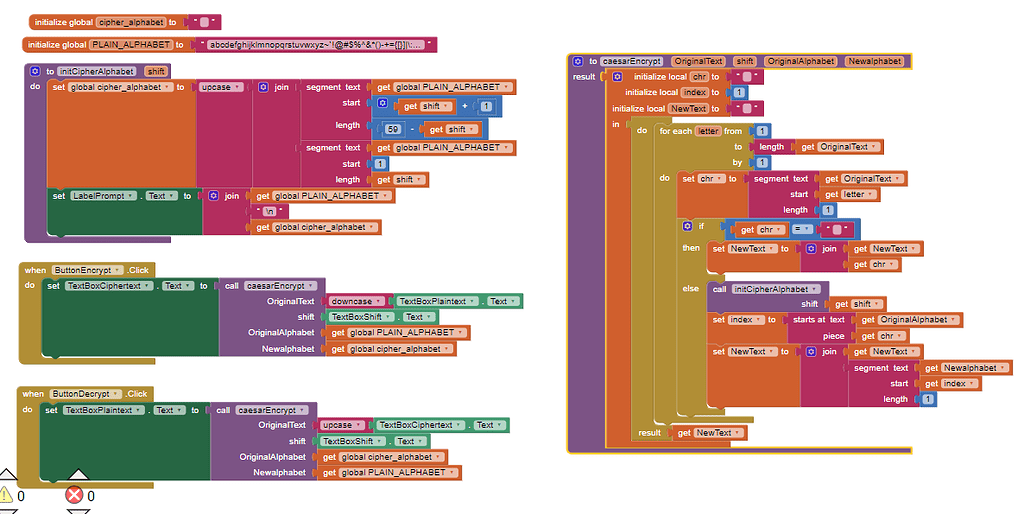The width and height of the screenshot is (1024, 514).
Task: Click gear icon on the shift + 1 math block
Action: point(382,105)
